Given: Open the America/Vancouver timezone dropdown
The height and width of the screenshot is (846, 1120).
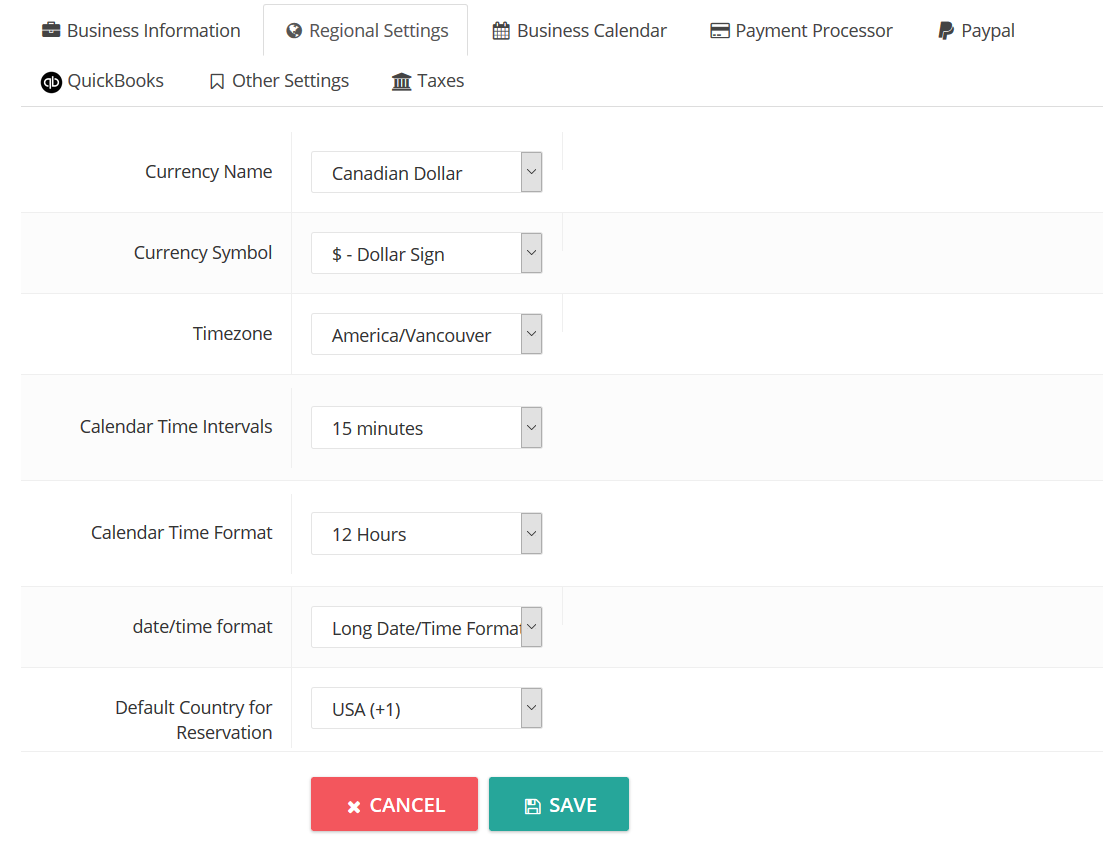Looking at the screenshot, I should (426, 334).
